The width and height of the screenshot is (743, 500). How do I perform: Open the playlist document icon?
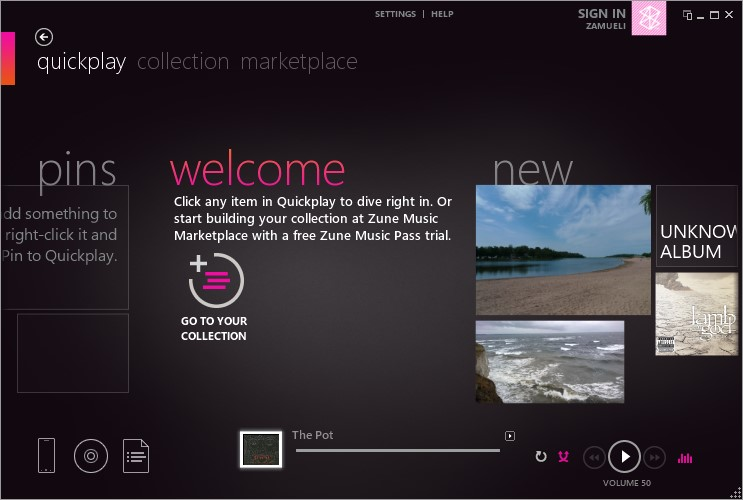pos(136,456)
